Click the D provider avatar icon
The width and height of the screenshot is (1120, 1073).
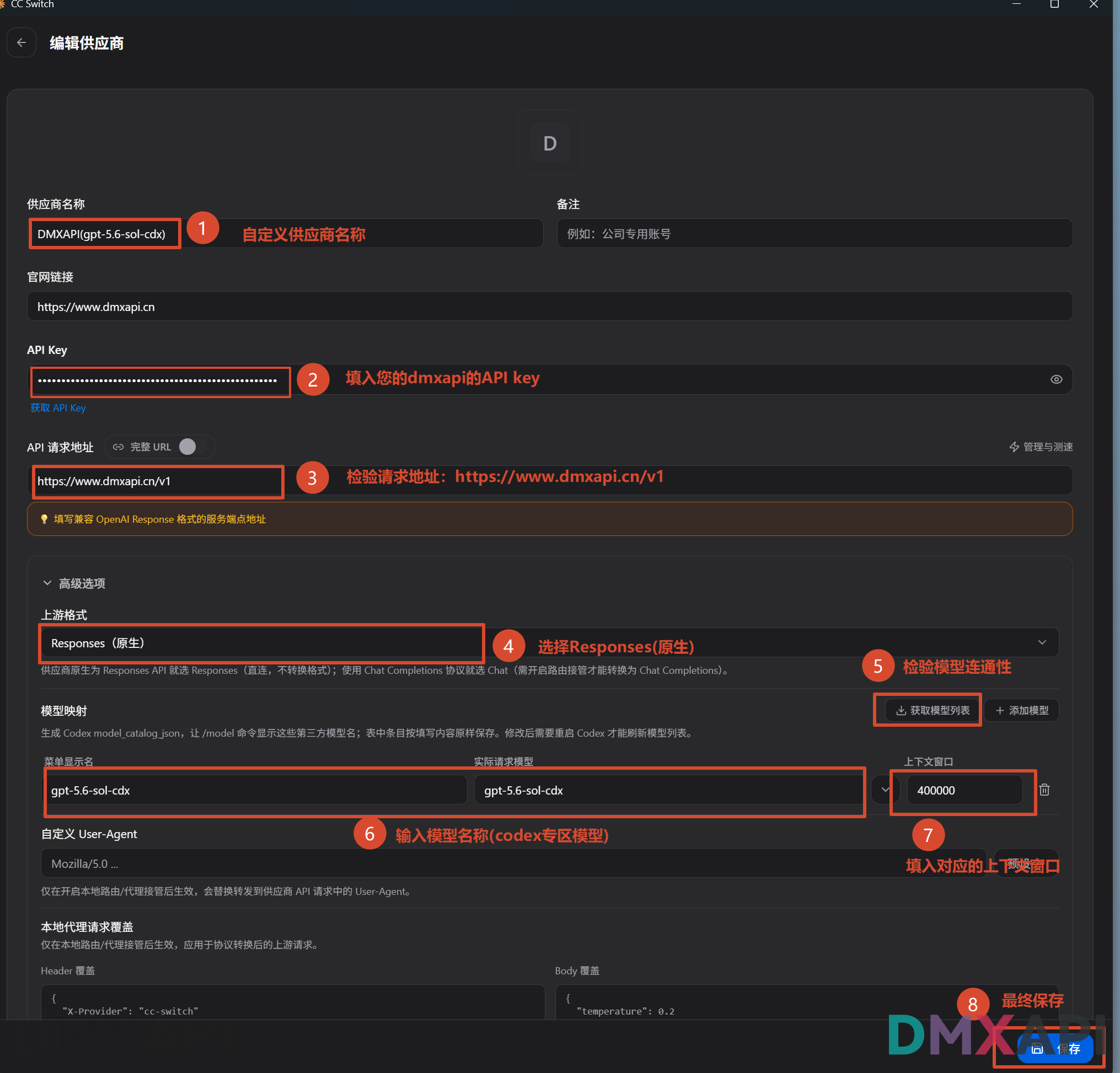tap(550, 143)
